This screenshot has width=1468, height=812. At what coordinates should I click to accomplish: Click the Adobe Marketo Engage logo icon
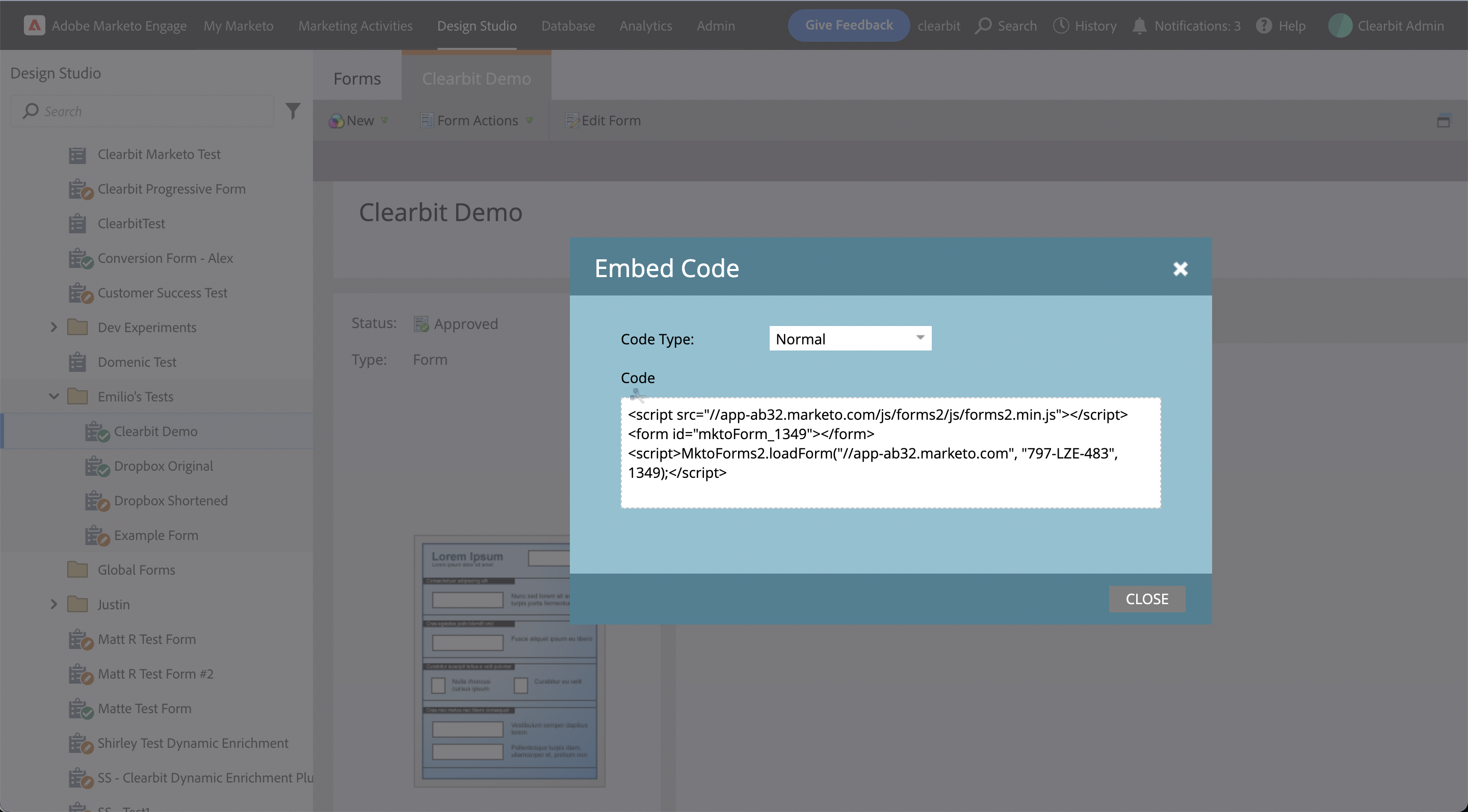(34, 25)
